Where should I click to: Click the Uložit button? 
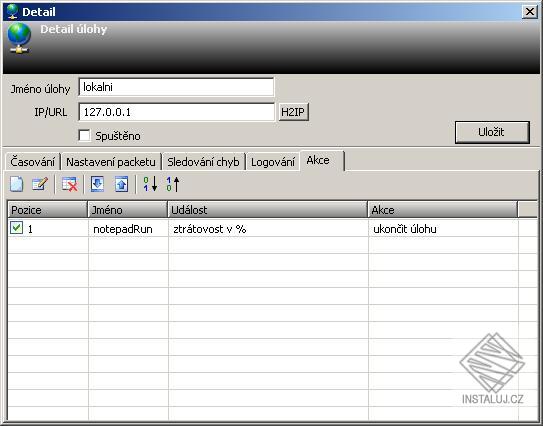[x=492, y=132]
